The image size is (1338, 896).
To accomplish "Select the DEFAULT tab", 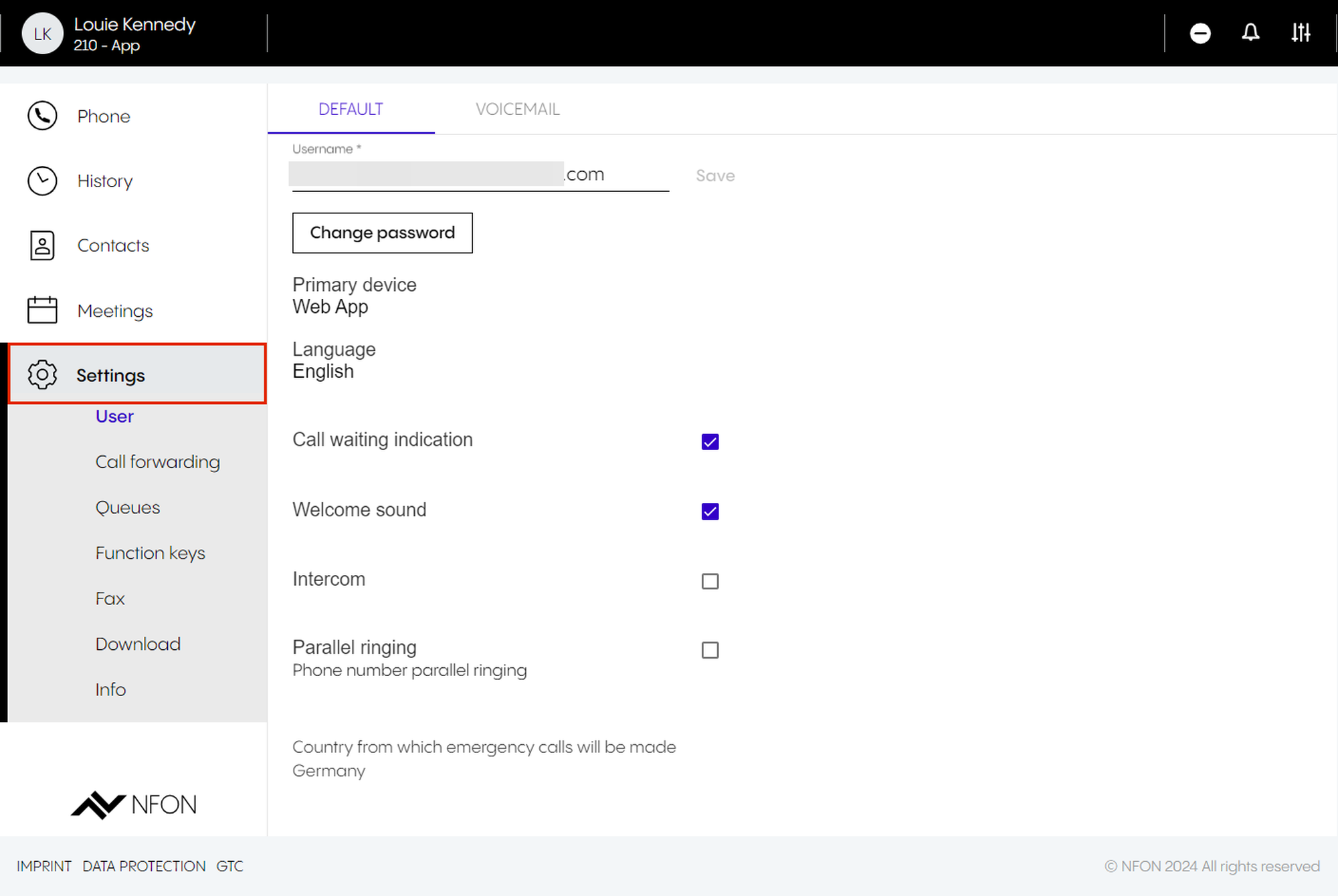I will [351, 109].
